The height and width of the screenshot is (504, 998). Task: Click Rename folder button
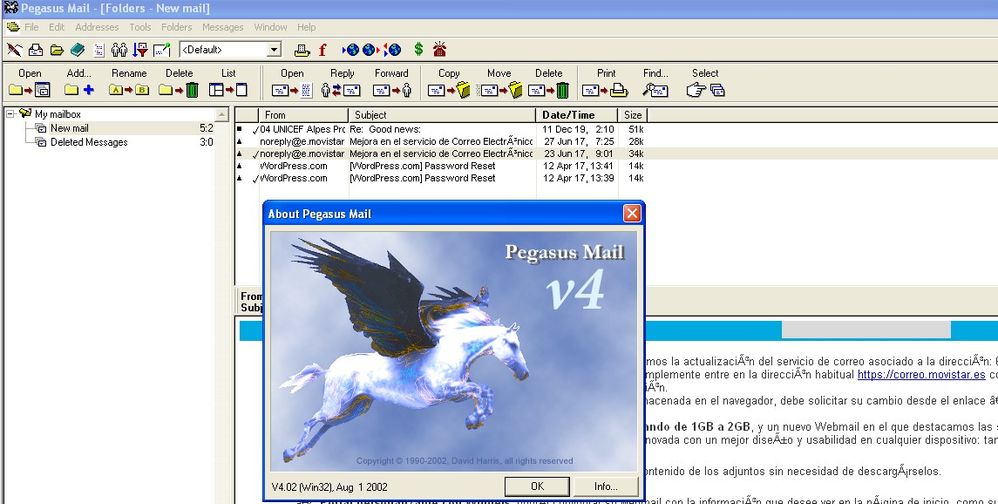tap(129, 83)
